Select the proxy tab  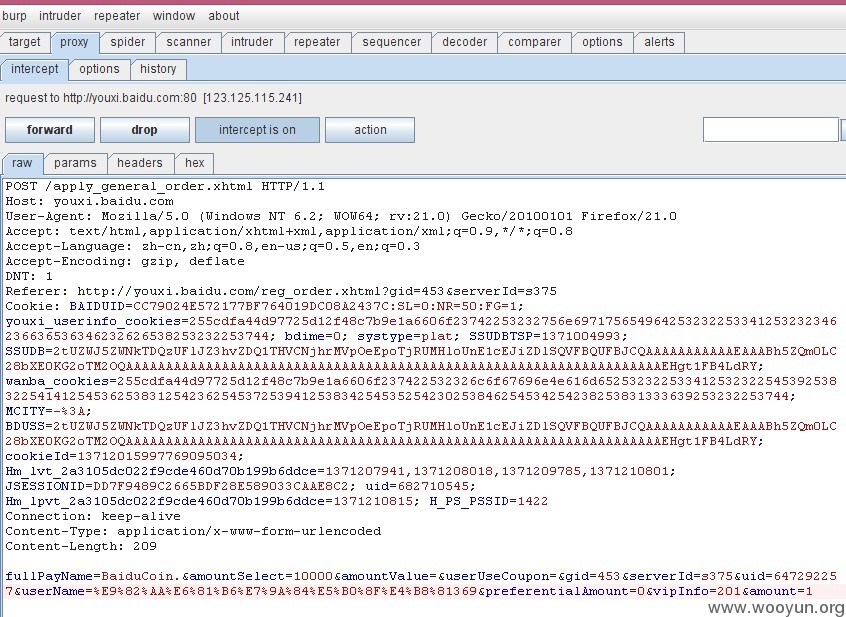point(74,42)
